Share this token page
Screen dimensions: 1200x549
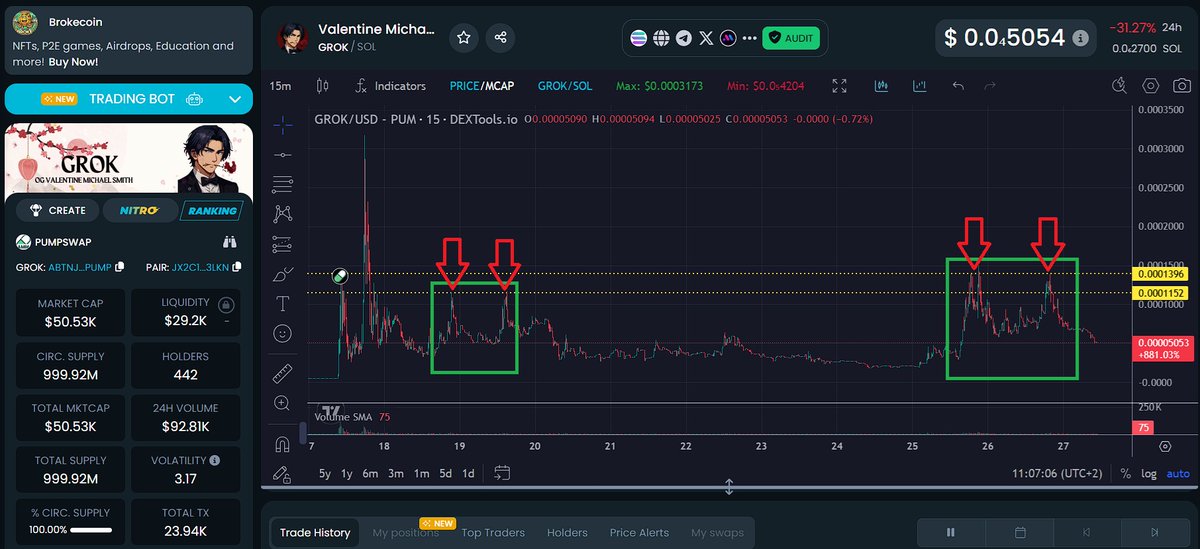coord(501,38)
